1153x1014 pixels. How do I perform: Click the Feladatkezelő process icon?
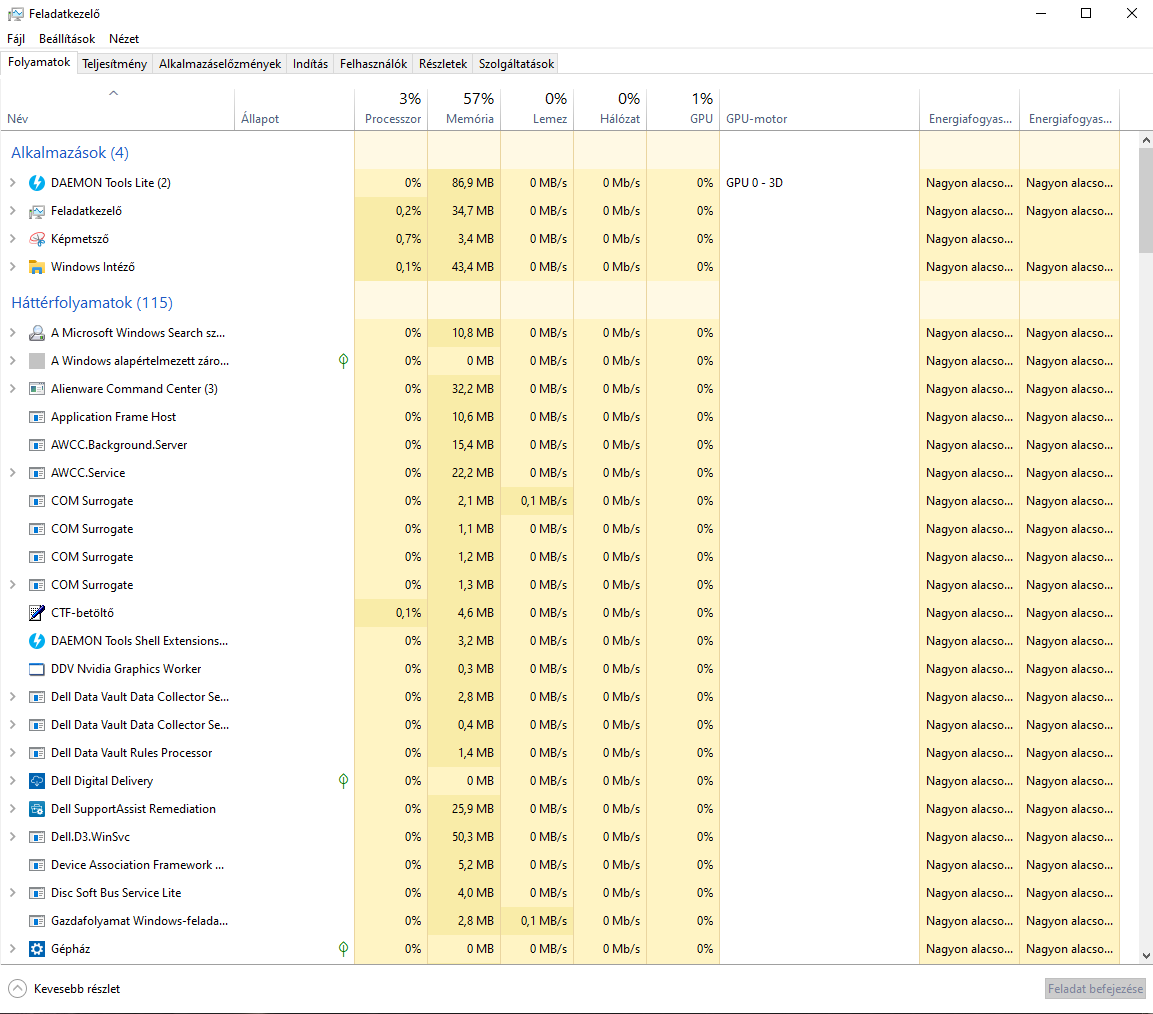point(37,211)
